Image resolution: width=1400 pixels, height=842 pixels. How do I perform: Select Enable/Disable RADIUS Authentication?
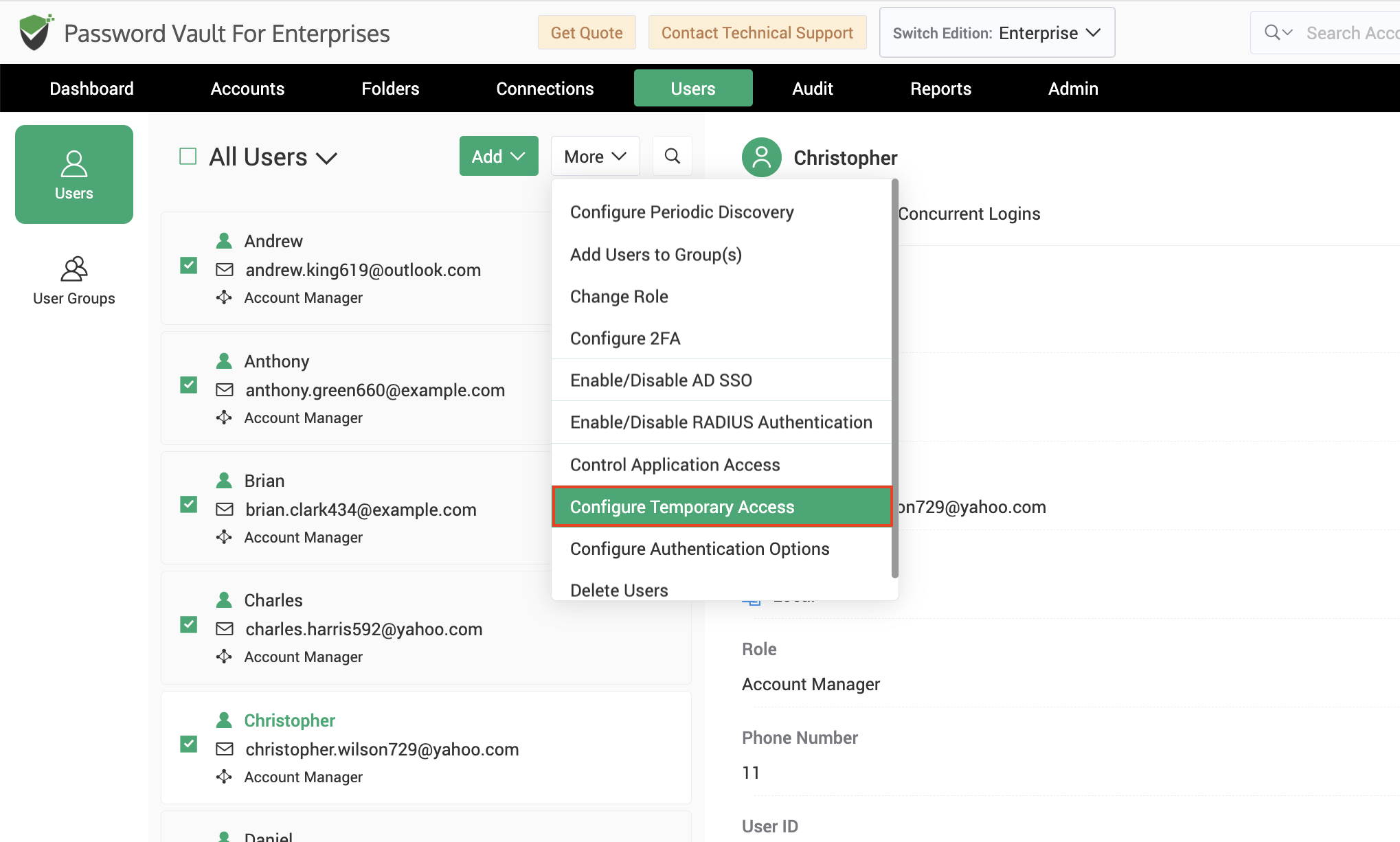tap(722, 422)
